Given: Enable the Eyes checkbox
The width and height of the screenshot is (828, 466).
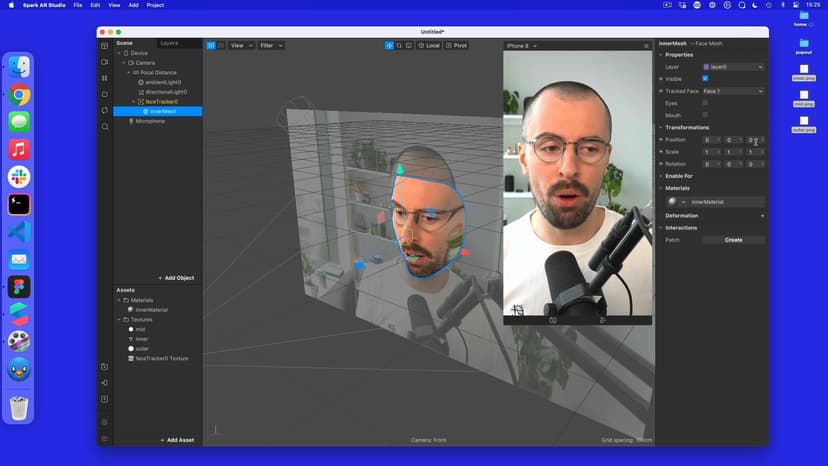Looking at the screenshot, I should pos(705,102).
